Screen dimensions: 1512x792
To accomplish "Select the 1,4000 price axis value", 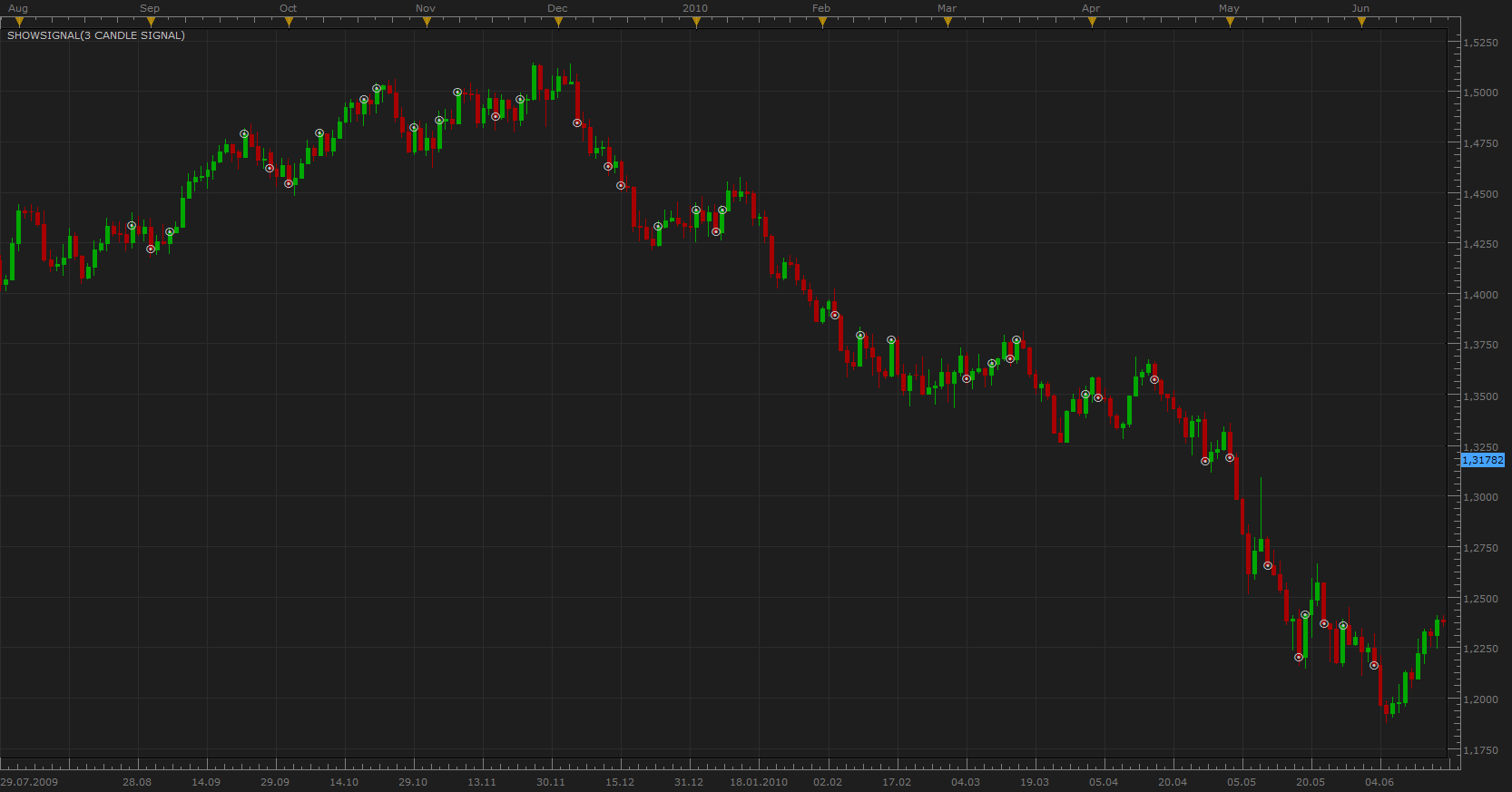I will (1480, 295).
